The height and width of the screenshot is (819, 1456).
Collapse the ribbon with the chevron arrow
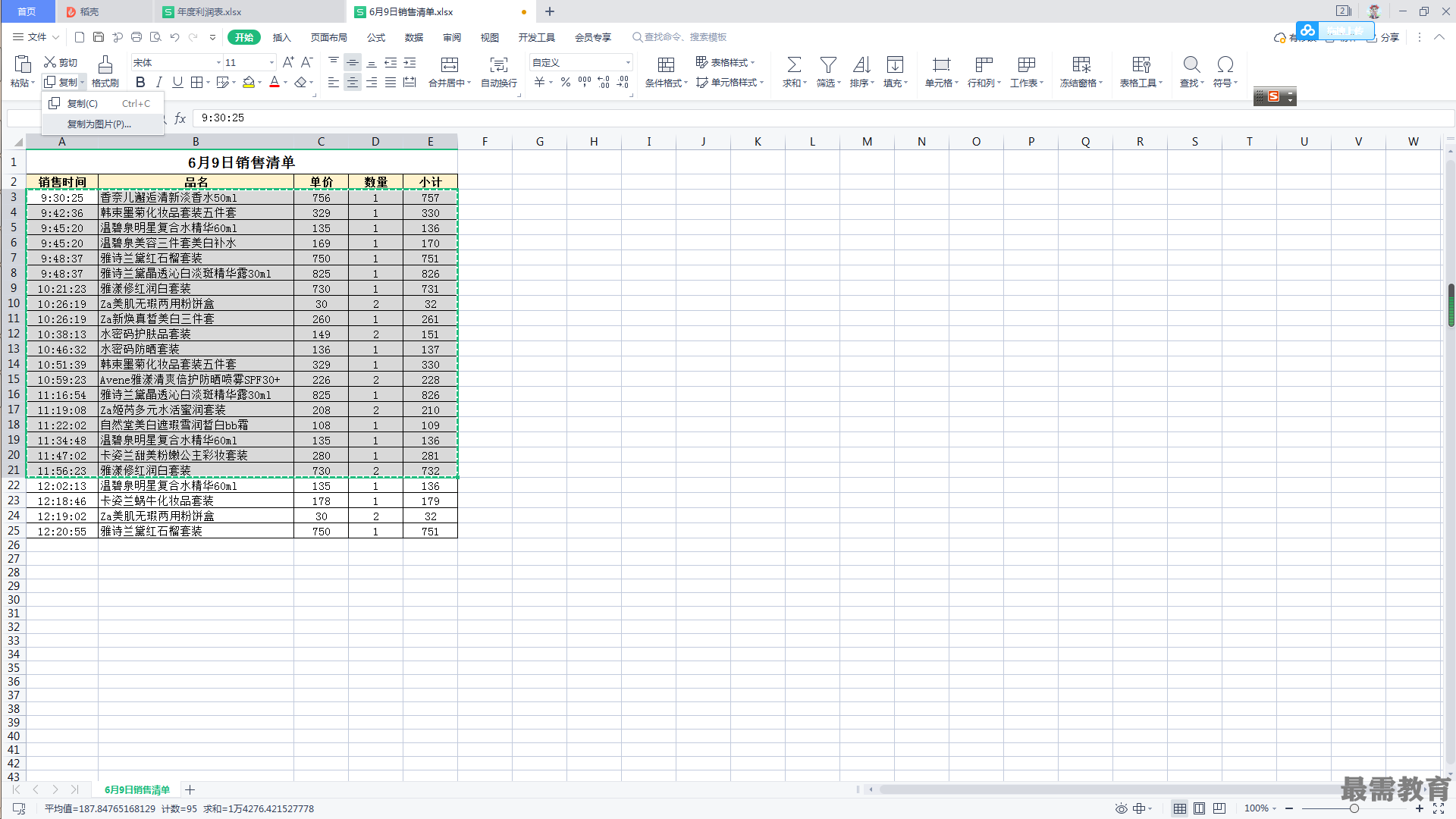[1439, 37]
